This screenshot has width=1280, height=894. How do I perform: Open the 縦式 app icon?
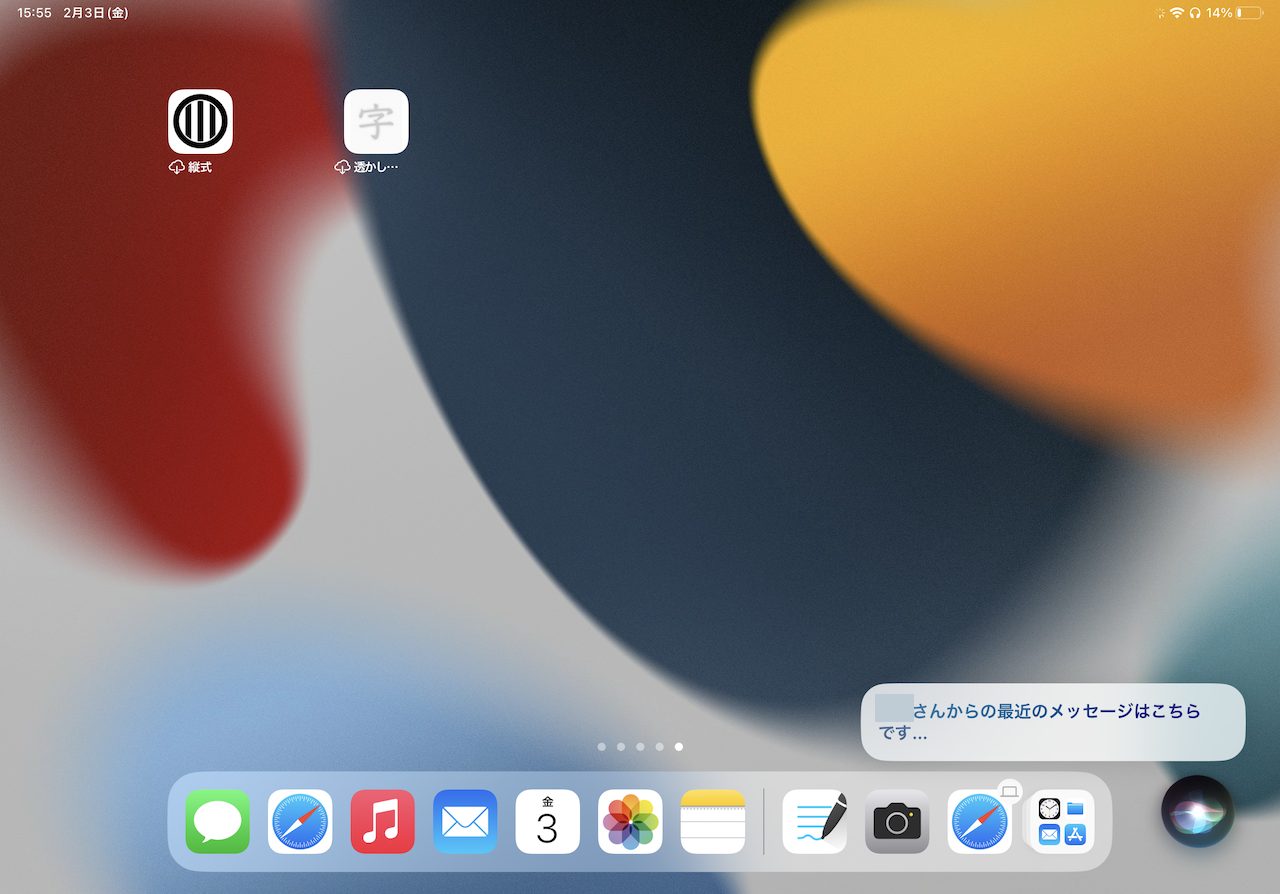pos(200,122)
